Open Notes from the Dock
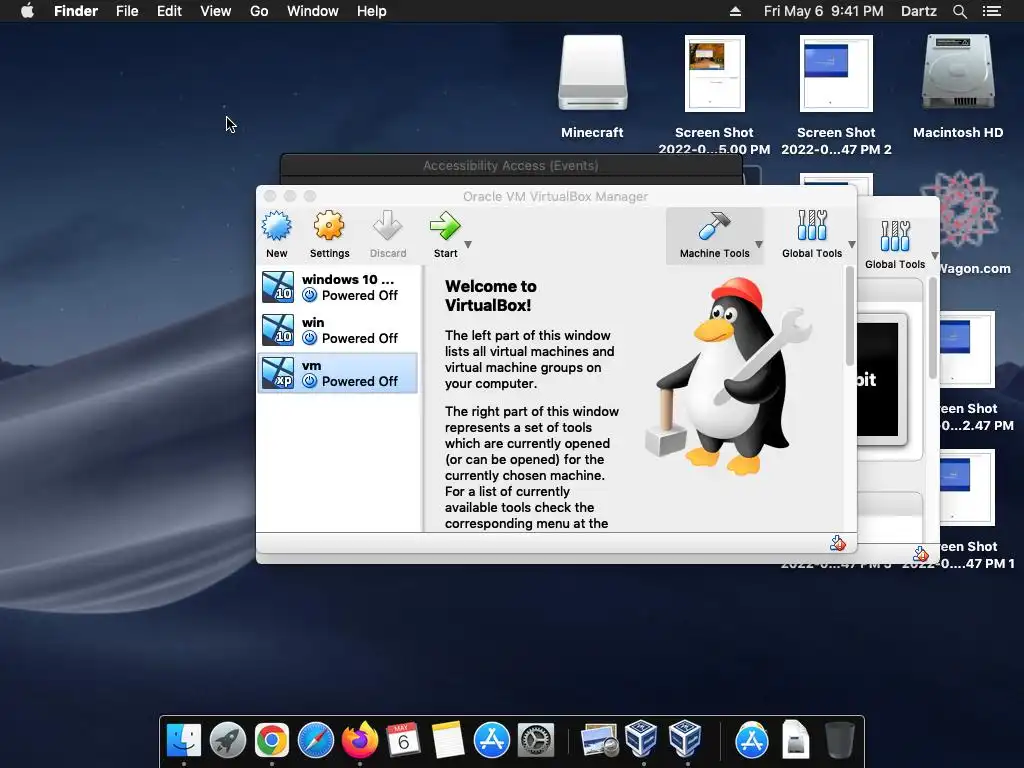The height and width of the screenshot is (768, 1024). tap(447, 741)
